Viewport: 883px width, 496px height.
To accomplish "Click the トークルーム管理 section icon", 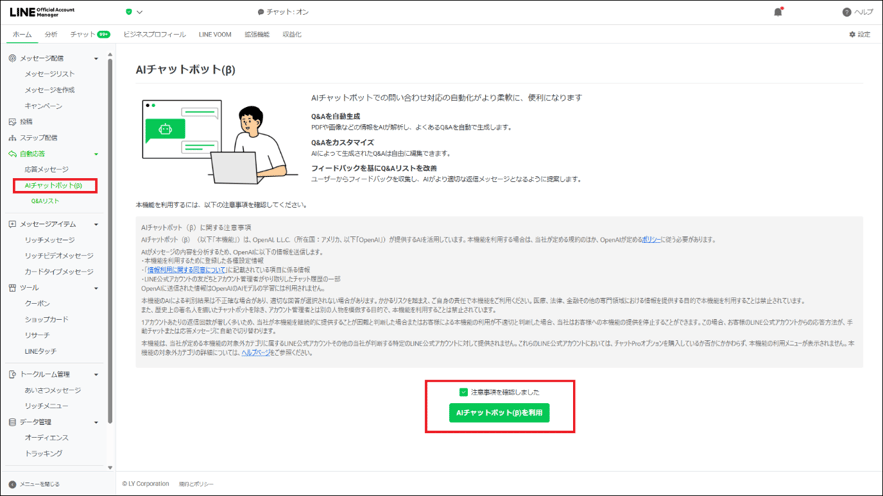I will tap(12, 374).
